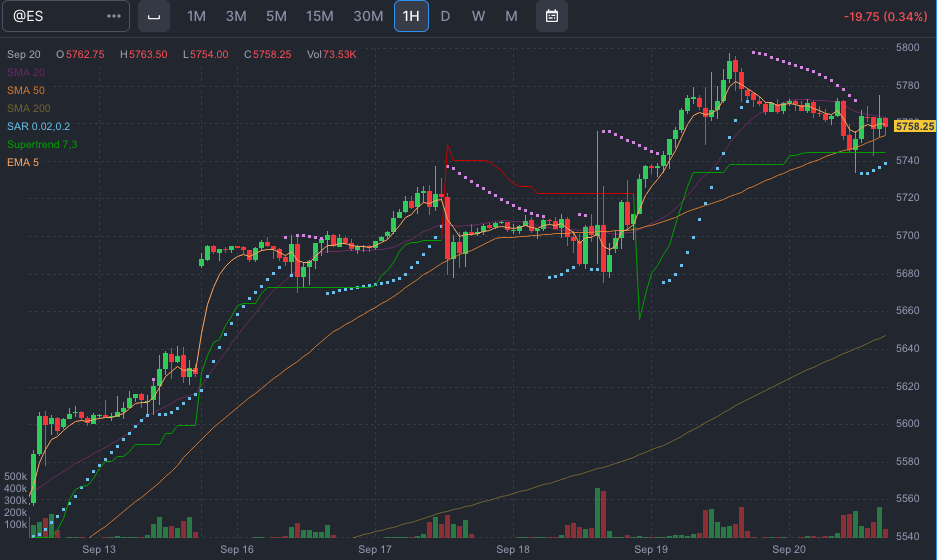Open the SAR 0.02,0.2 indicator label
This screenshot has width=937, height=560.
click(38, 126)
